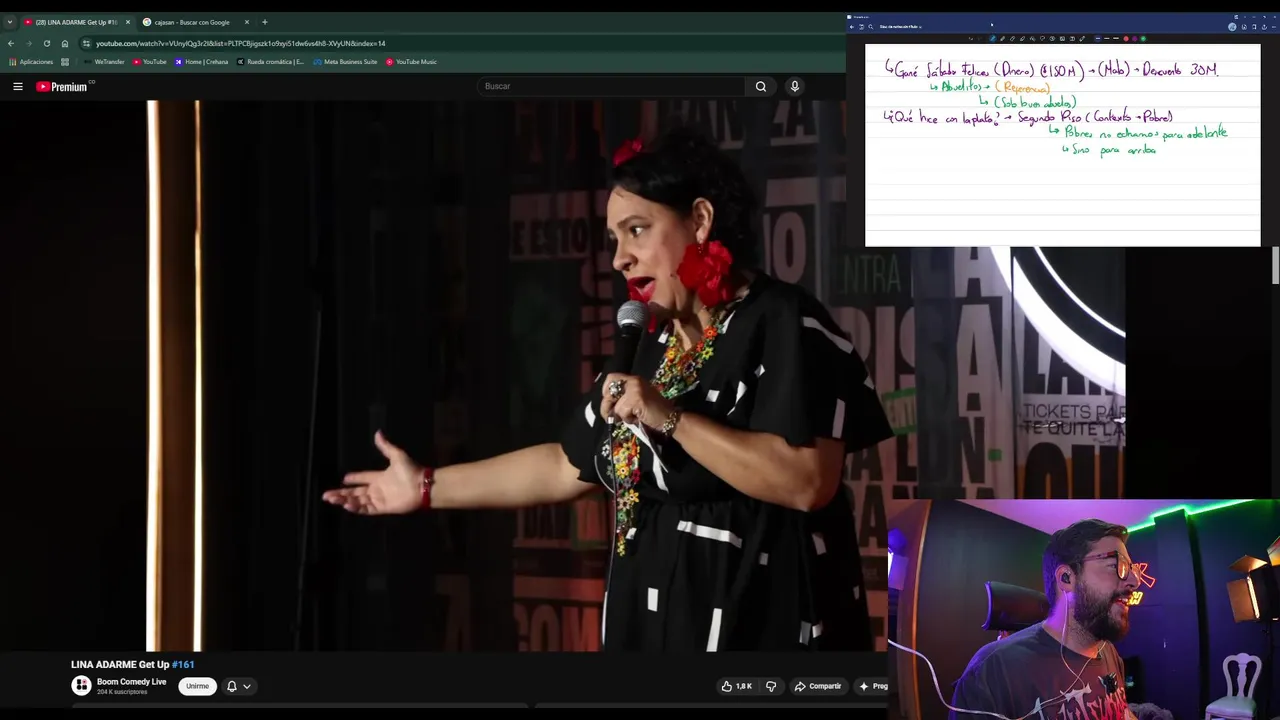This screenshot has height=720, width=1280.
Task: Go forward with the browser forward arrow
Action: (28, 43)
